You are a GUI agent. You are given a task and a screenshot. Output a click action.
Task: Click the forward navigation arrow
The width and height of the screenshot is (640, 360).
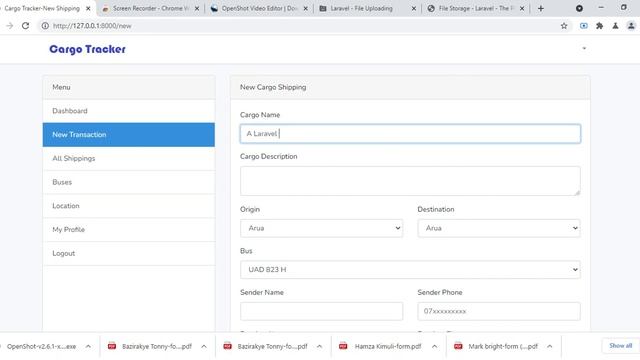point(10,26)
